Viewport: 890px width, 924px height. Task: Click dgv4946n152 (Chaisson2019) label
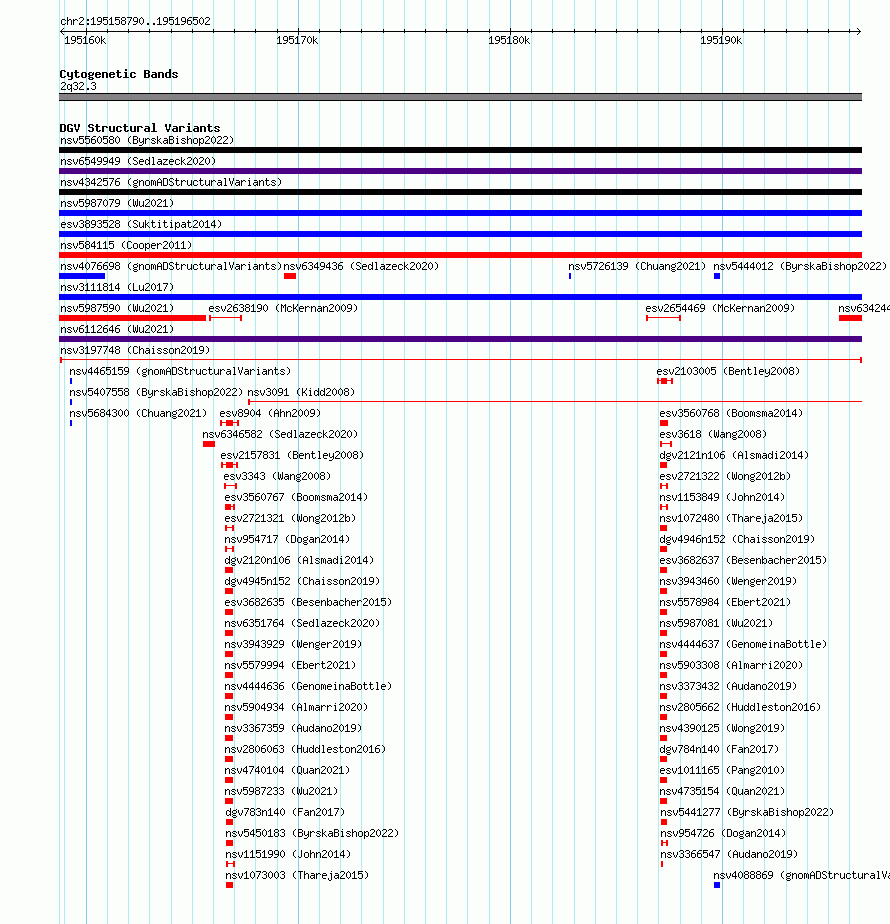point(737,539)
